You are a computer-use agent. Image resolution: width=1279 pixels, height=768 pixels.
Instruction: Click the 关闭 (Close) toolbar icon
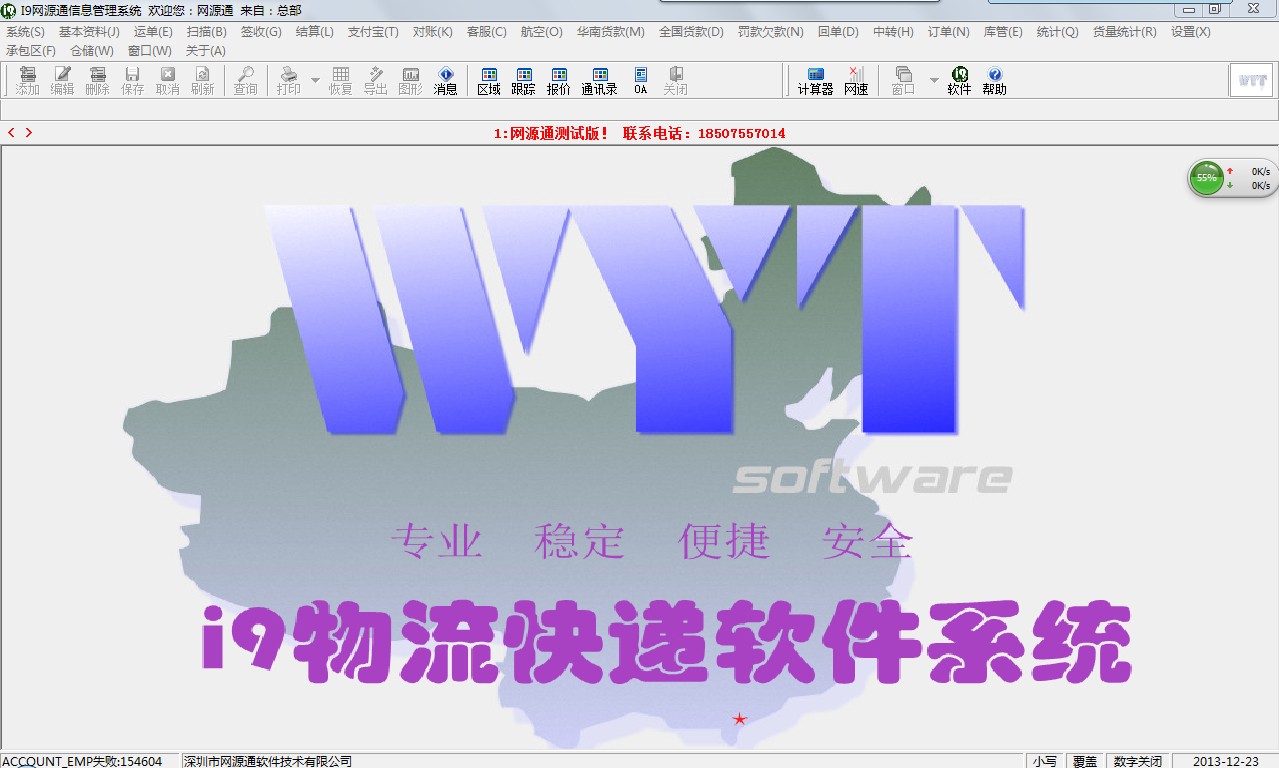coord(675,81)
